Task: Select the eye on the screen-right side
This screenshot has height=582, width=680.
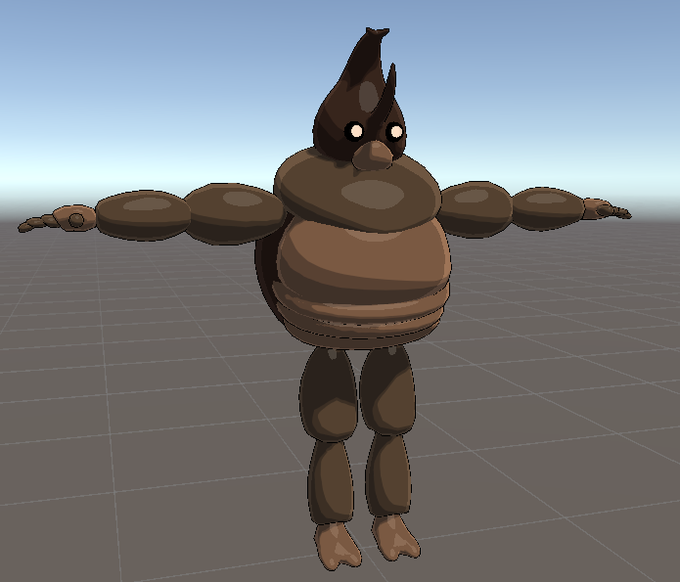Action: [x=396, y=131]
